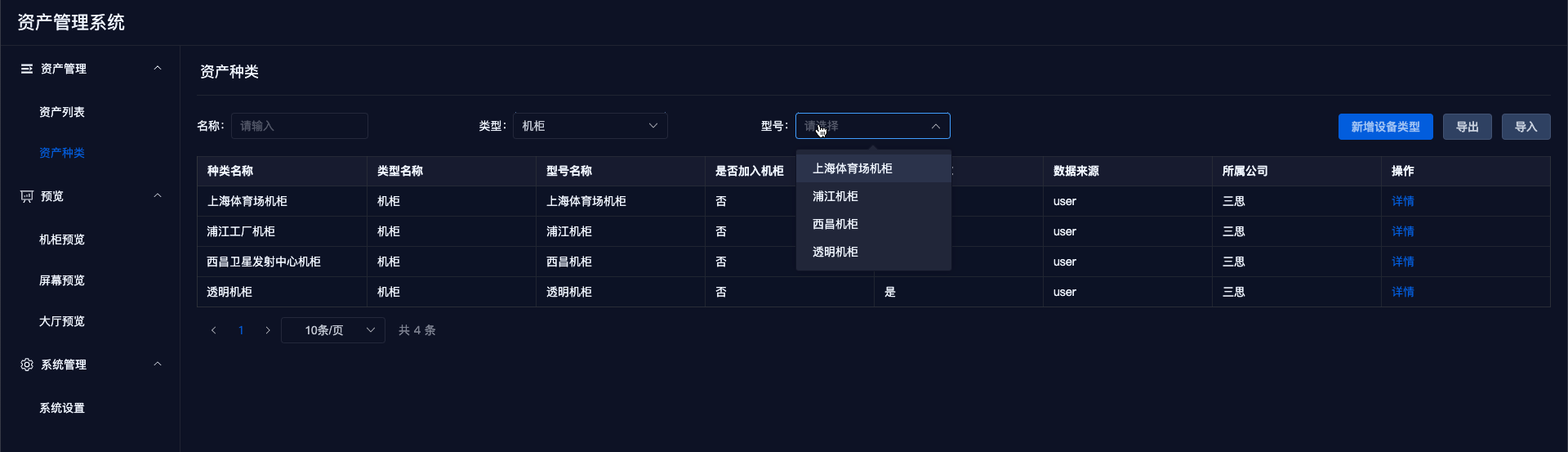Open the 类型 dropdown showing 机柜

tap(590, 126)
